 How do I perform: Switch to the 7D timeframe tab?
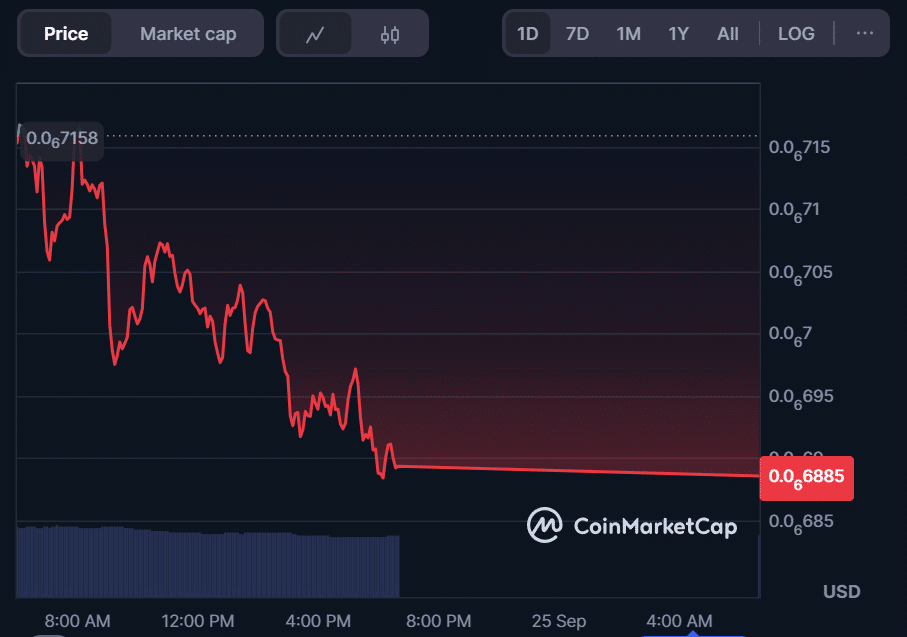(577, 33)
